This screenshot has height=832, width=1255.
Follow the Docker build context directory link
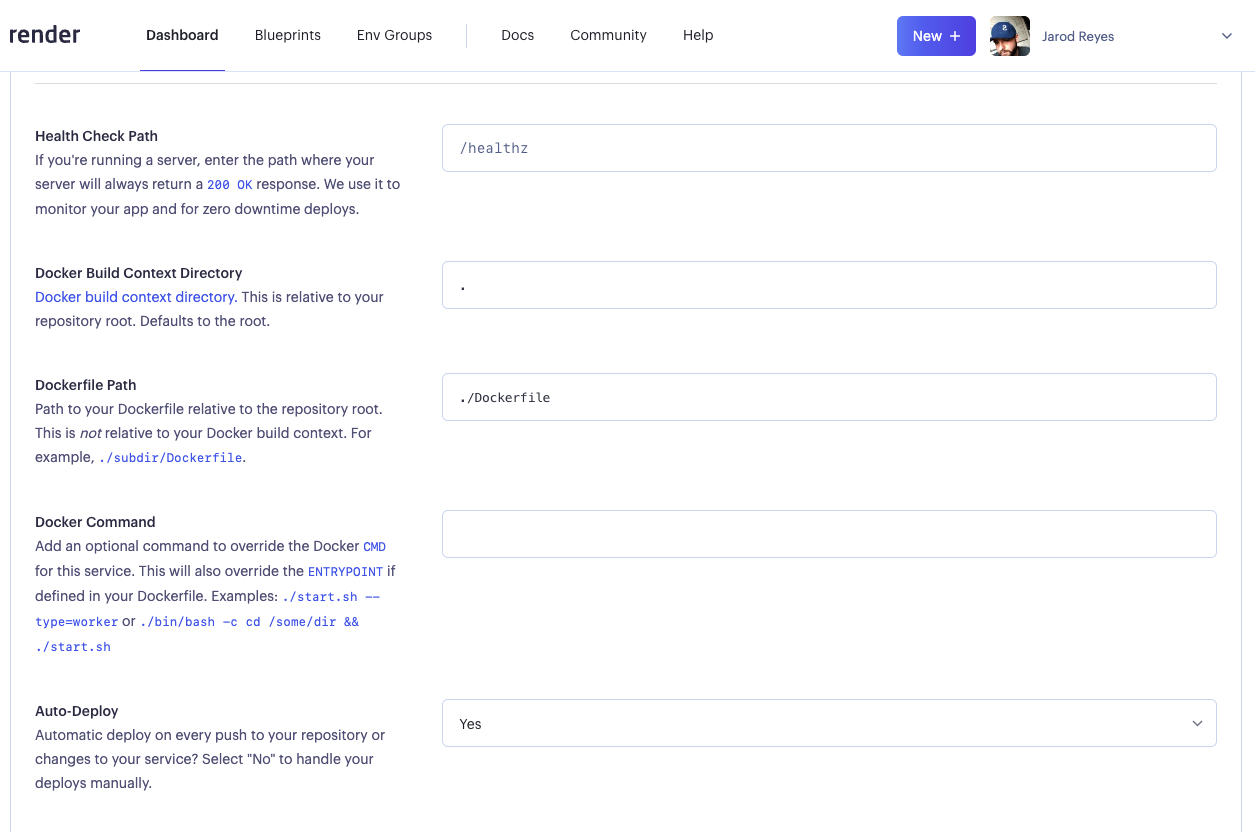[x=135, y=297]
